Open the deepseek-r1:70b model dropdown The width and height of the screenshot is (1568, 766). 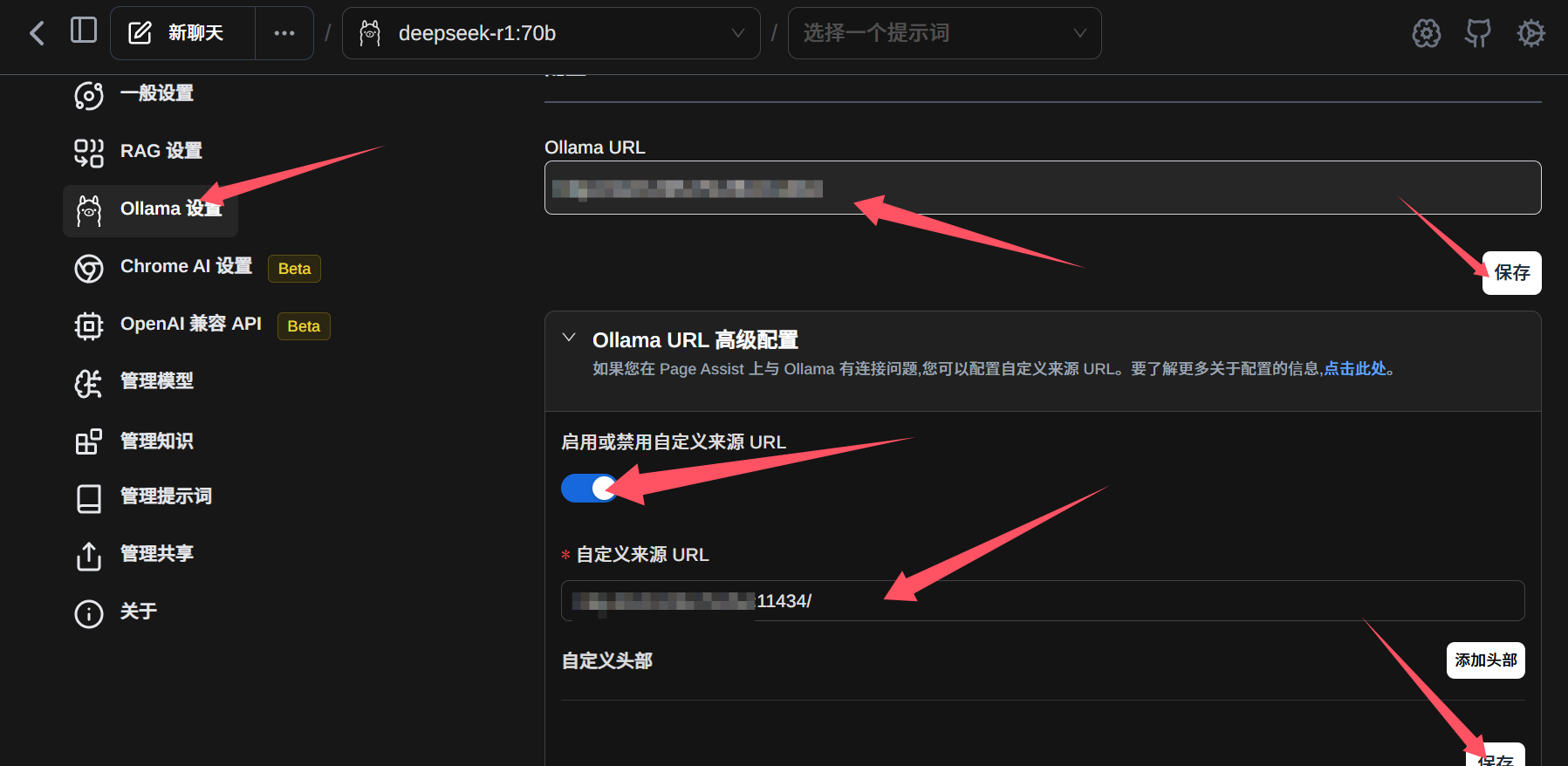(x=551, y=33)
